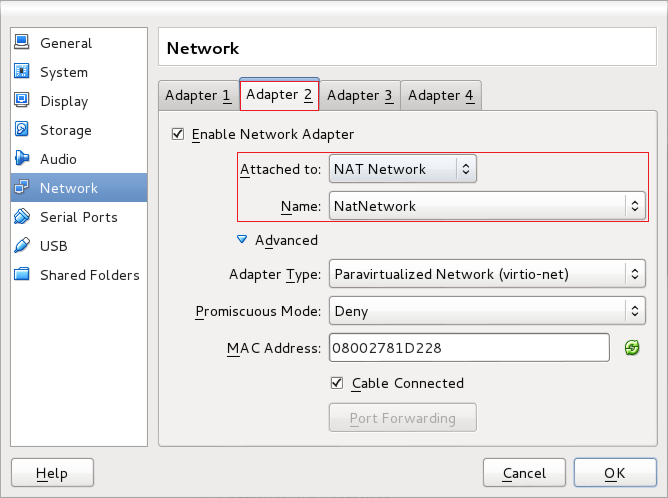This screenshot has height=498, width=668.
Task: Open the Name dropdown showing NatNetwork
Action: 487,206
